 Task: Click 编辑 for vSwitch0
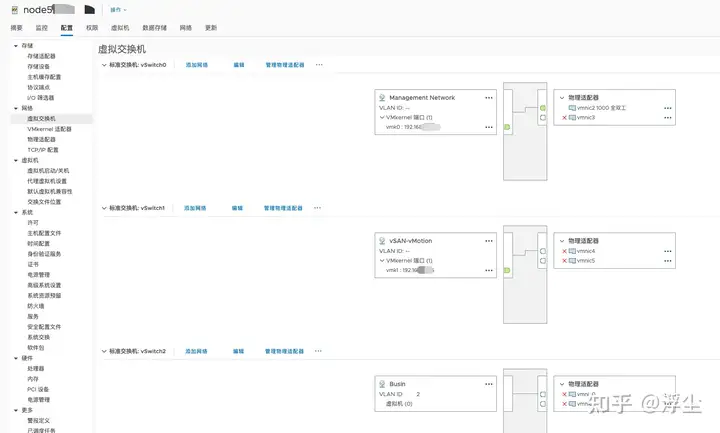click(239, 65)
